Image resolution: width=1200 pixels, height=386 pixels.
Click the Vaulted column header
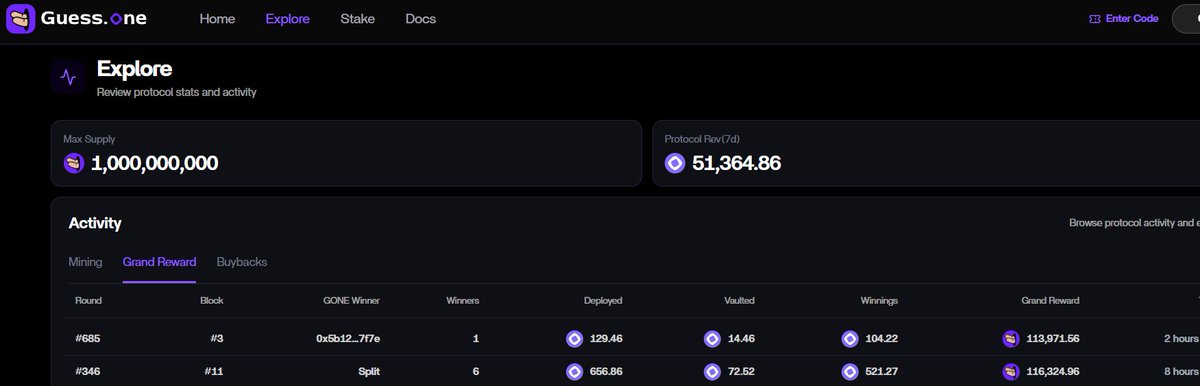(x=739, y=300)
